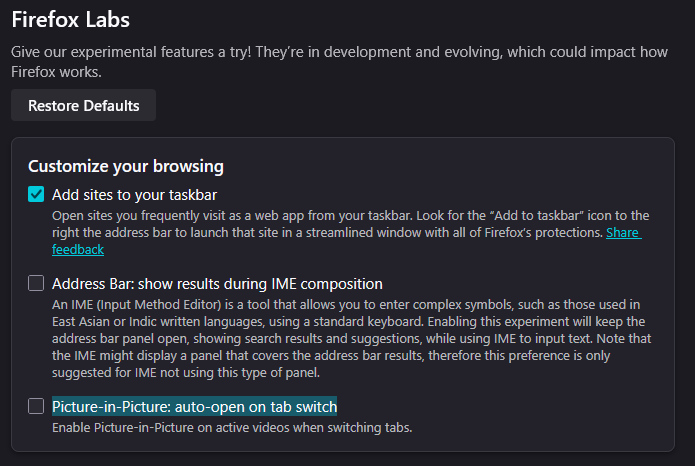Click the Restore Defaults button
The height and width of the screenshot is (466, 695).
click(83, 105)
